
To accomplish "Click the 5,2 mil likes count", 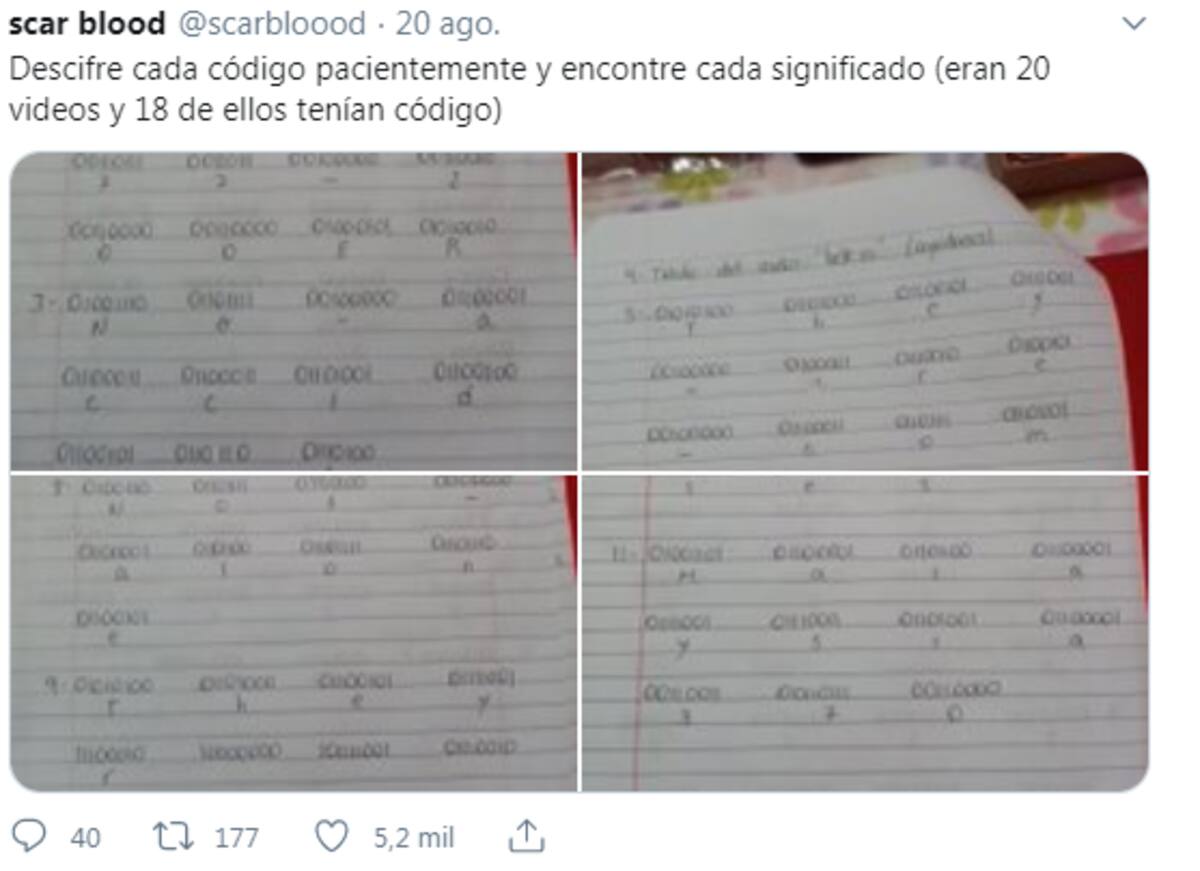I will point(414,837).
